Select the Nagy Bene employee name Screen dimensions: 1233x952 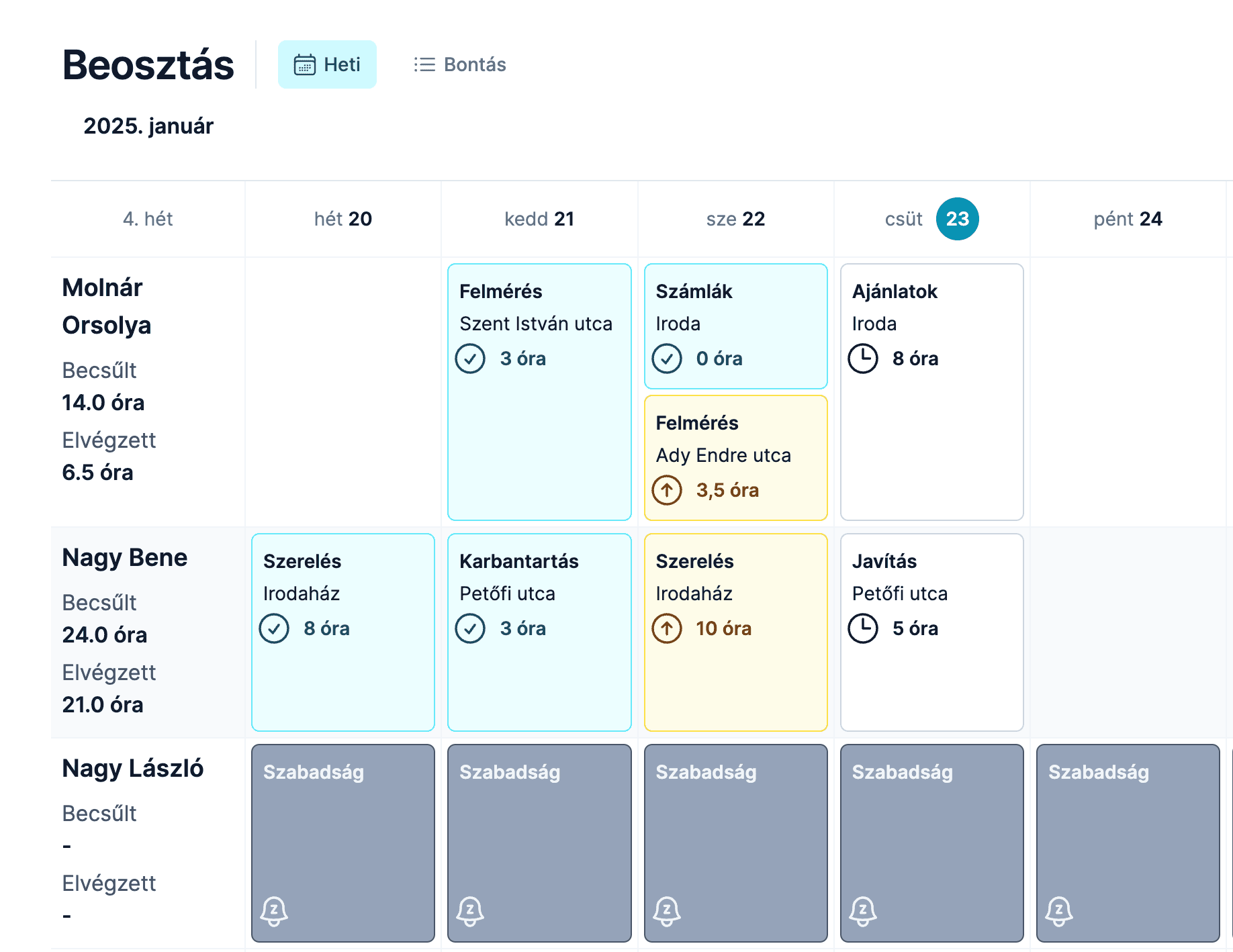(x=124, y=557)
